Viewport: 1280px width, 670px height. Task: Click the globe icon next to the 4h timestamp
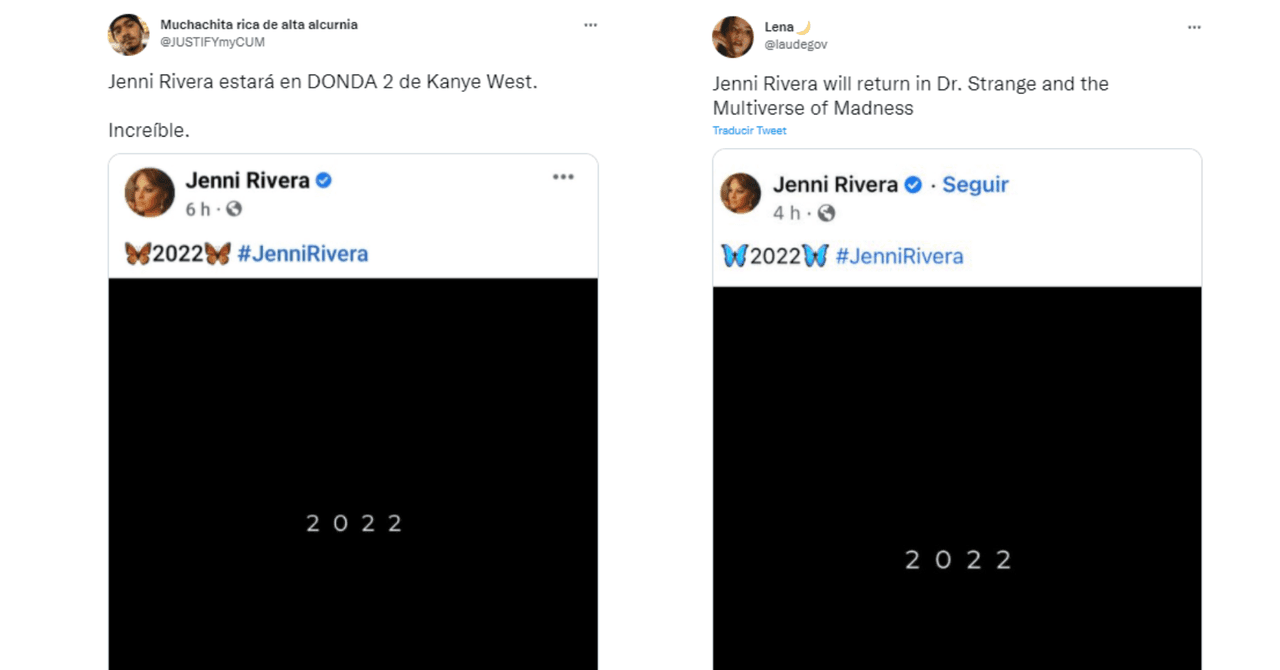[x=828, y=213]
